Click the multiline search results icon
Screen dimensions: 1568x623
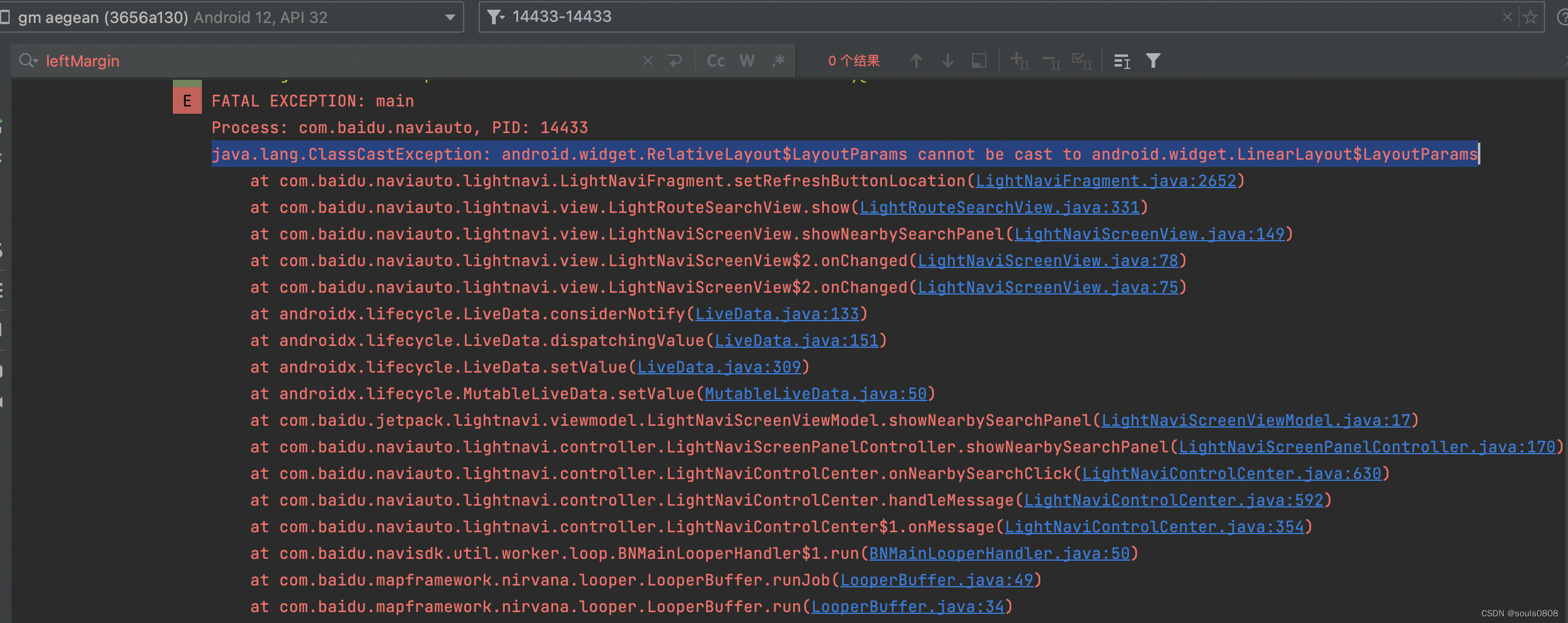(1122, 61)
